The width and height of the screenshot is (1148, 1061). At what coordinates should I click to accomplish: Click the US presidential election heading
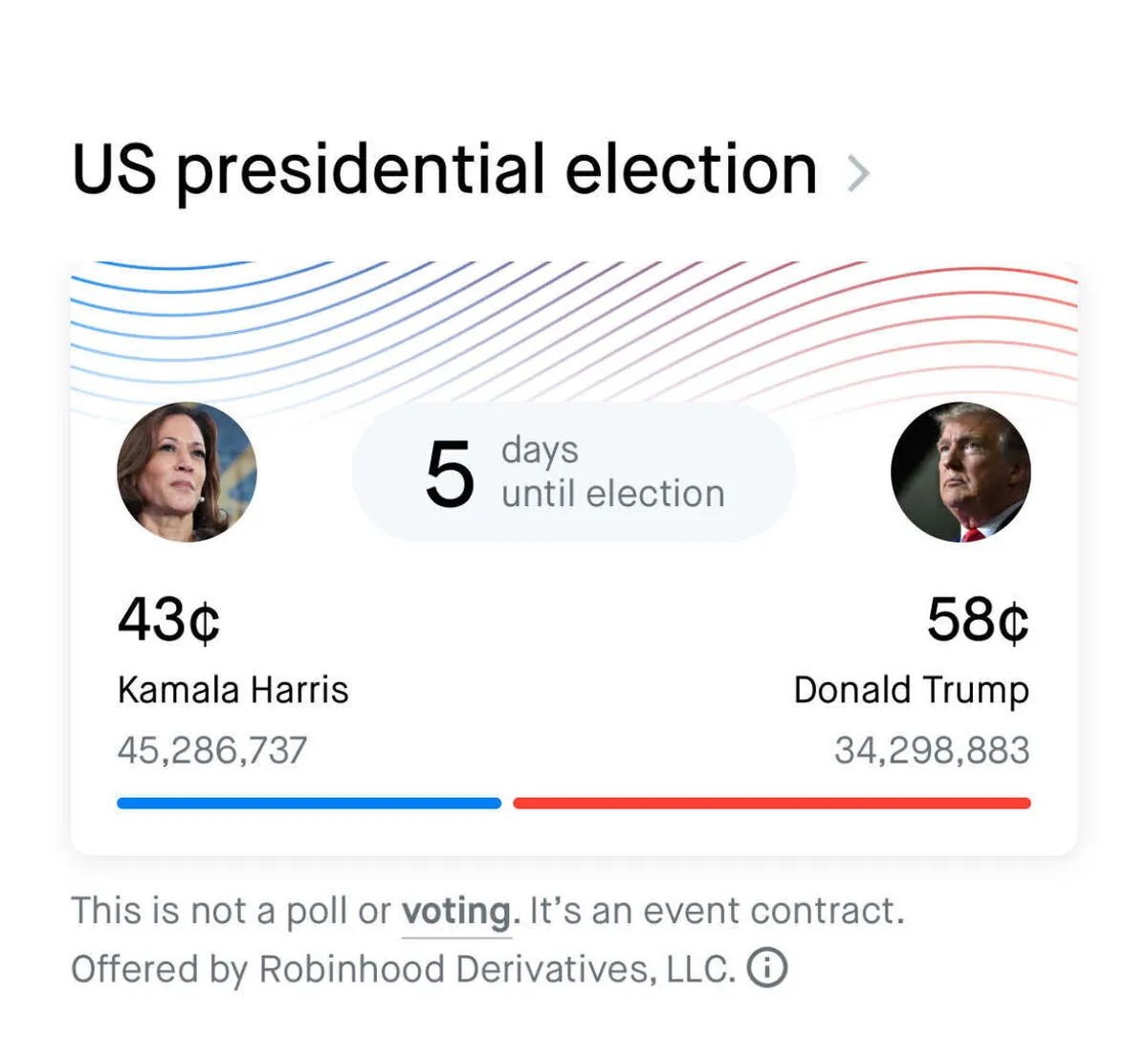point(445,170)
